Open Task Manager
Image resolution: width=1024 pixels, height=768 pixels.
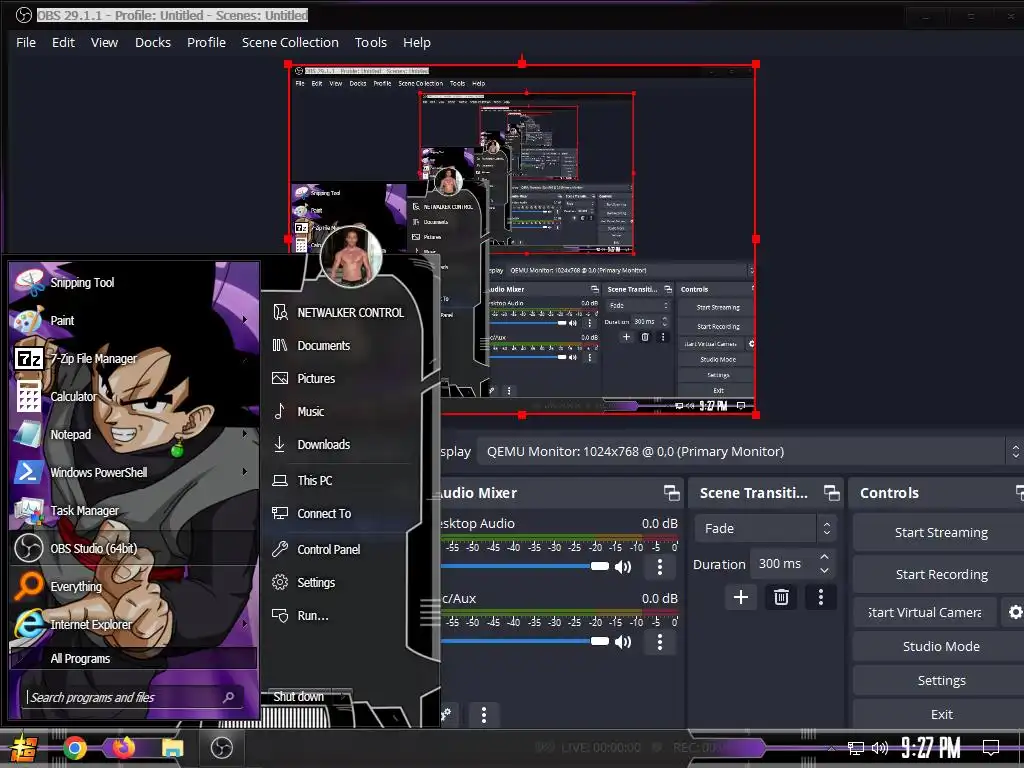coord(134,510)
